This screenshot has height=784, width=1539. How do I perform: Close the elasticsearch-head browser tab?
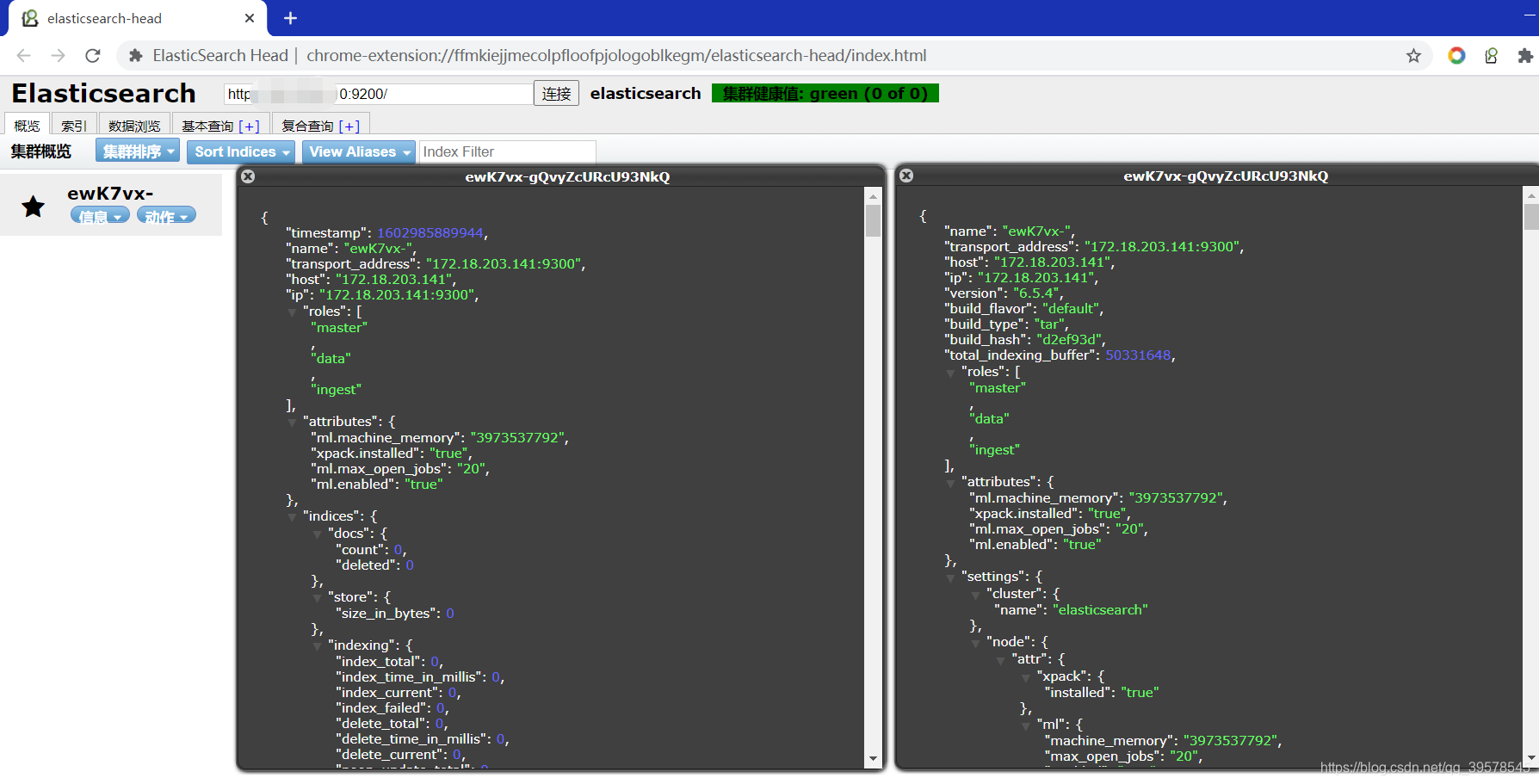click(250, 18)
